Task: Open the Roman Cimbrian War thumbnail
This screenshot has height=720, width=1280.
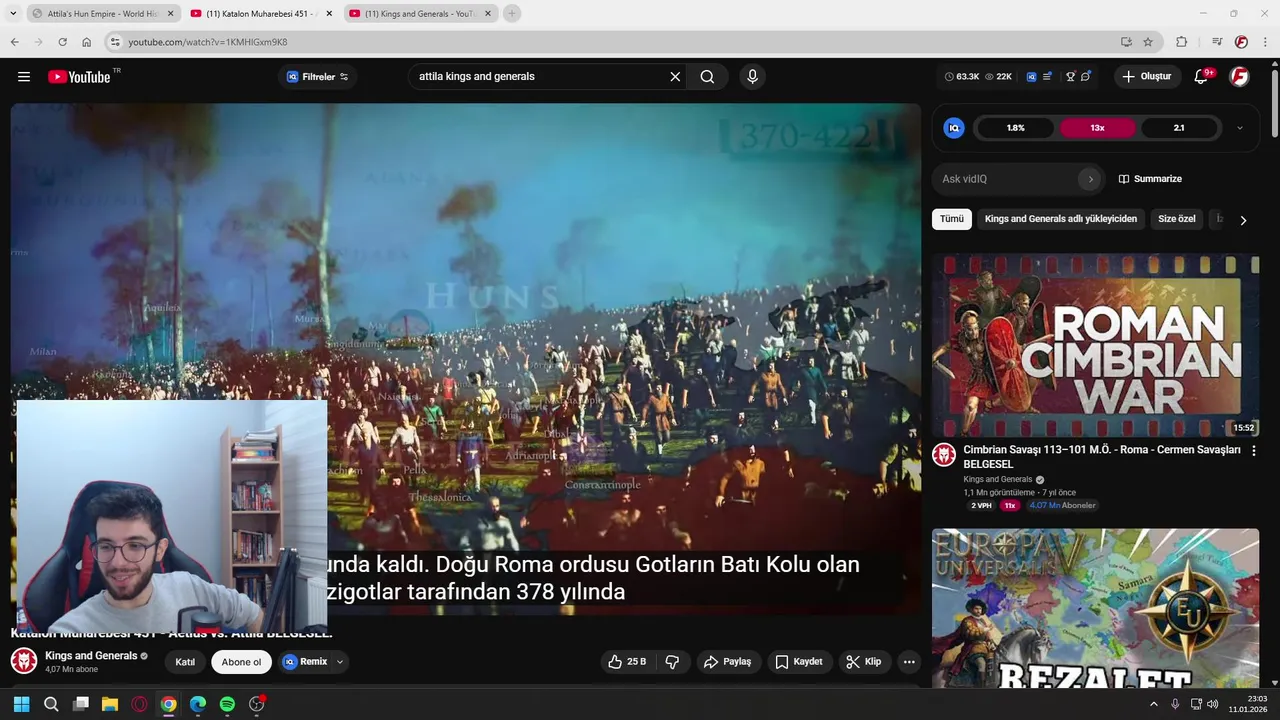Action: point(1096,345)
